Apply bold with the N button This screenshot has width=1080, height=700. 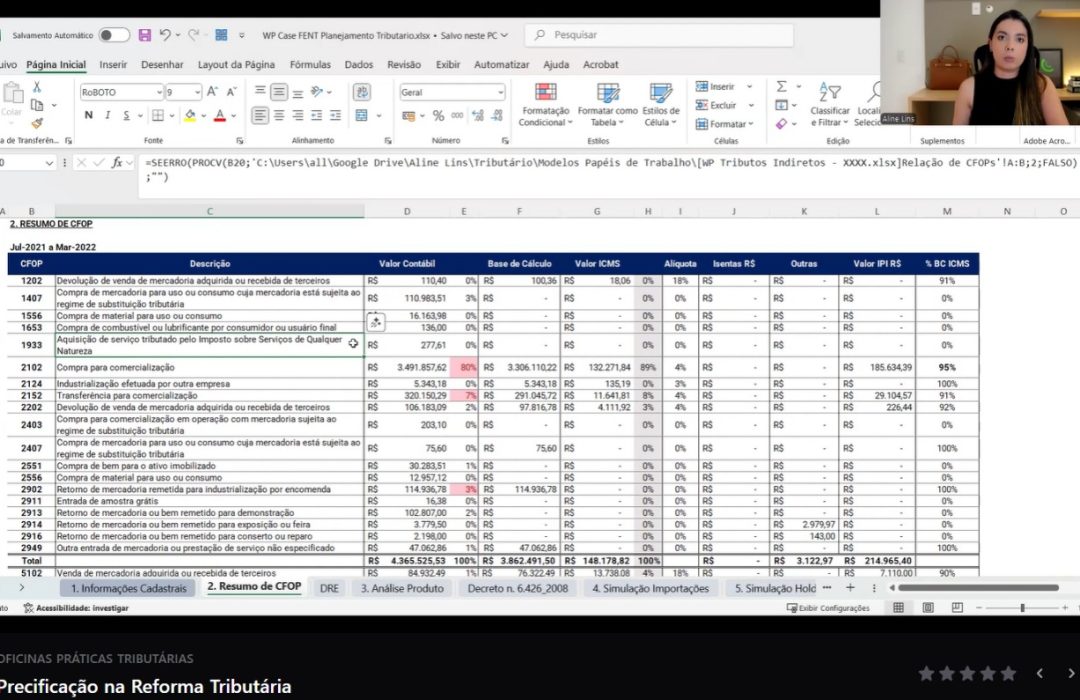pyautogui.click(x=88, y=115)
